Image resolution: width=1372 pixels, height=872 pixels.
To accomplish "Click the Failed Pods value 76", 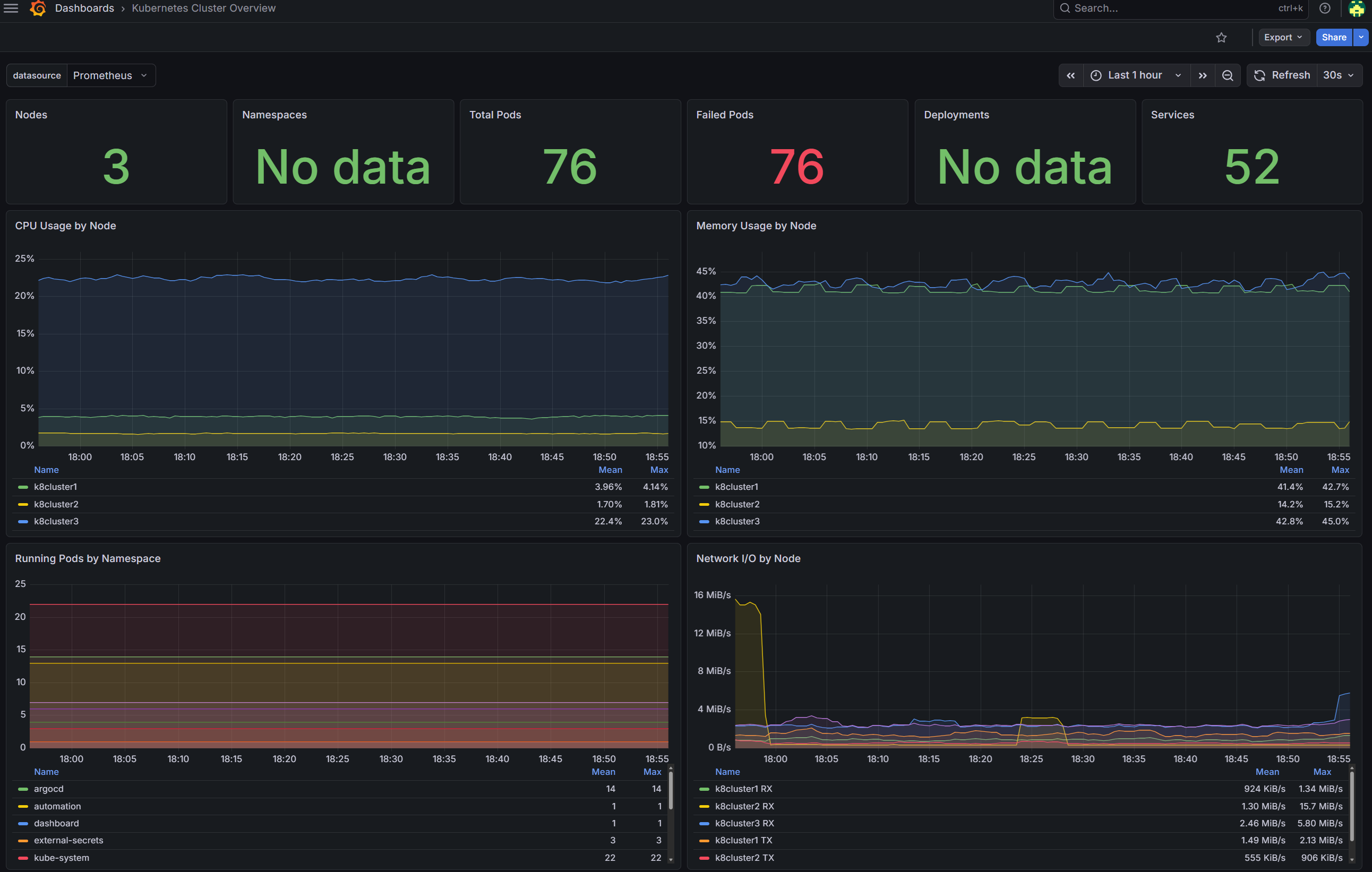I will tap(797, 166).
